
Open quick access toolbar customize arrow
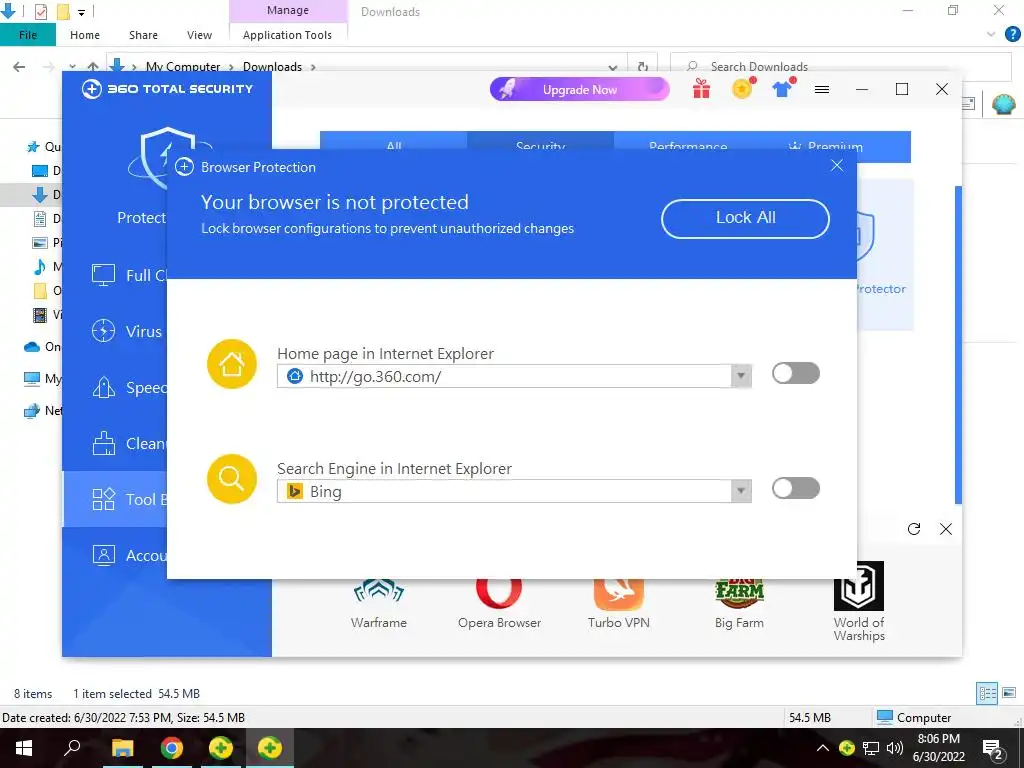[x=82, y=12]
